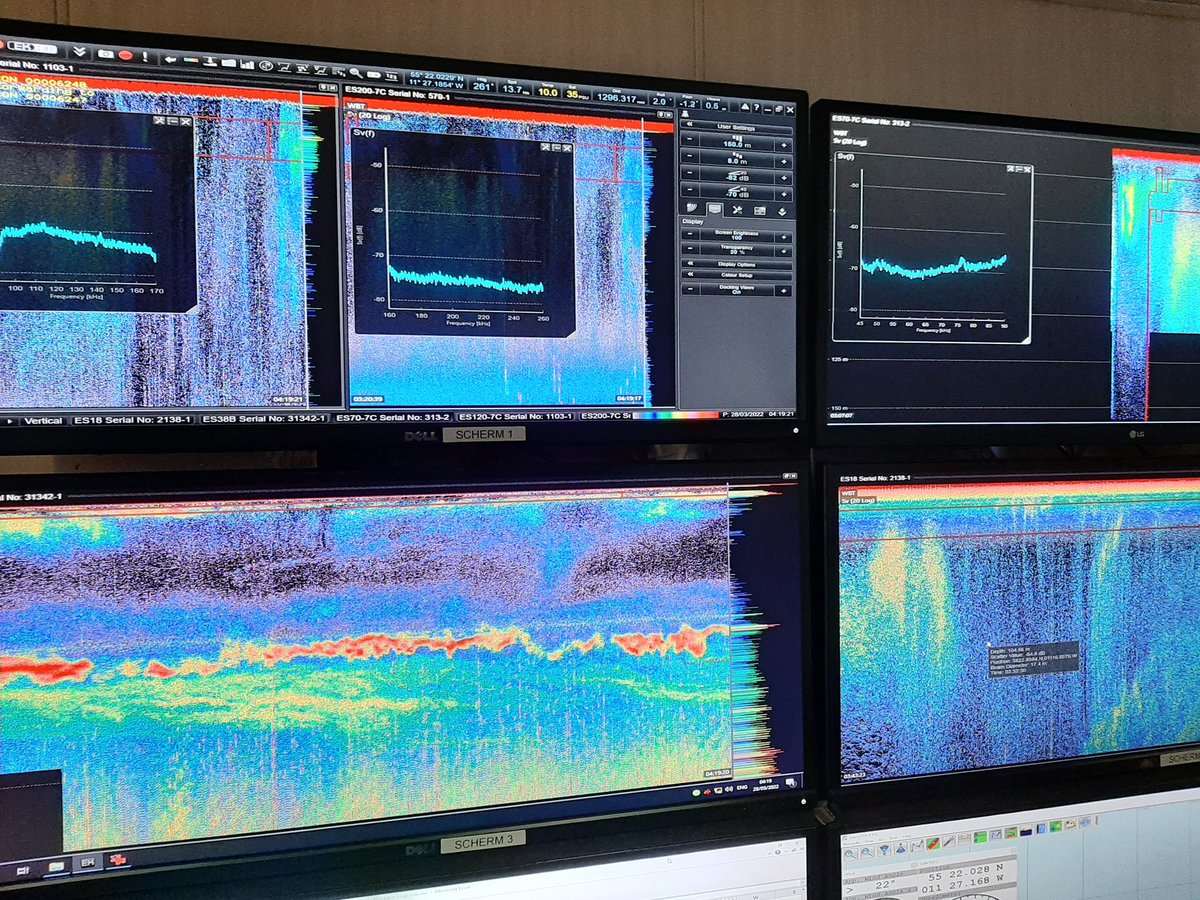Open Colour Setup
This screenshot has height=900, width=1200.
click(736, 275)
